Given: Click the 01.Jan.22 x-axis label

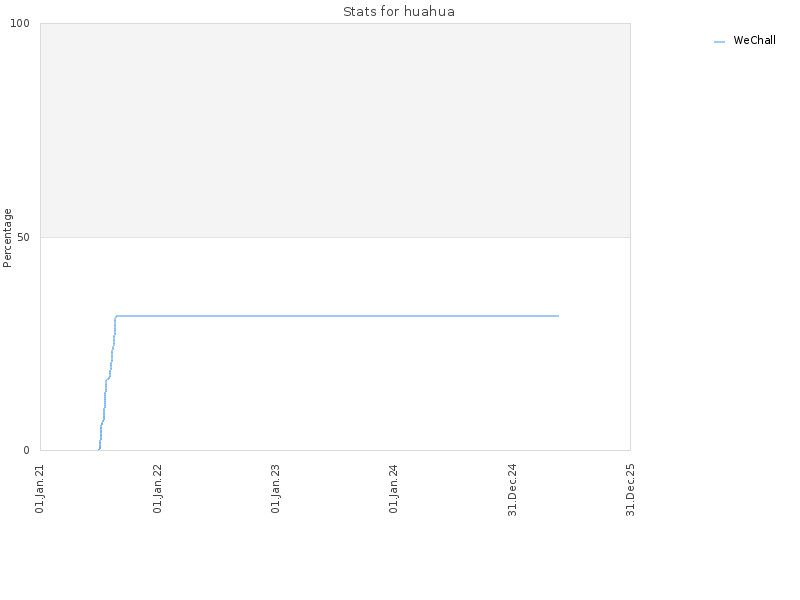Looking at the screenshot, I should pyautogui.click(x=158, y=489).
